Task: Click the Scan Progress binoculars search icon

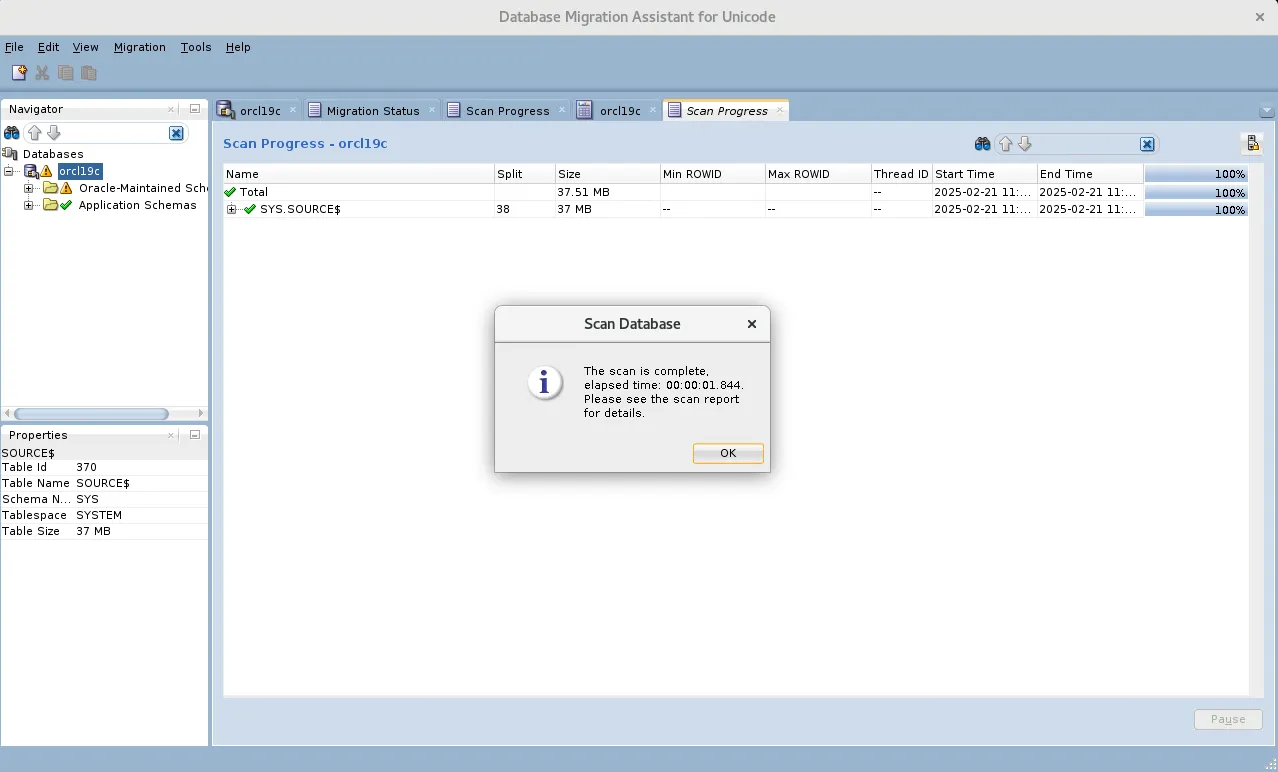Action: point(982,144)
